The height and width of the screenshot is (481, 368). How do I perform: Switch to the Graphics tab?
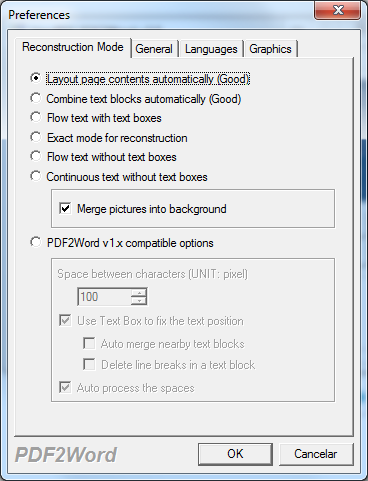pos(270,49)
